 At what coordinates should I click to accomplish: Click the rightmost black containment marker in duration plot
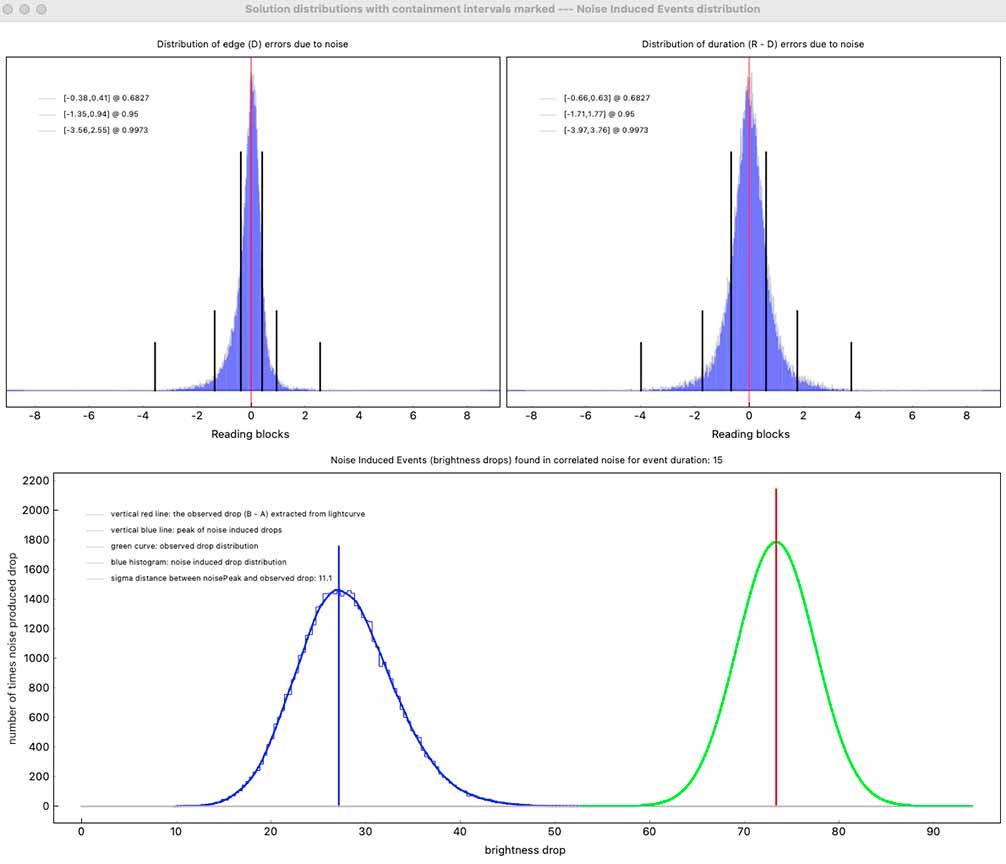click(x=851, y=366)
